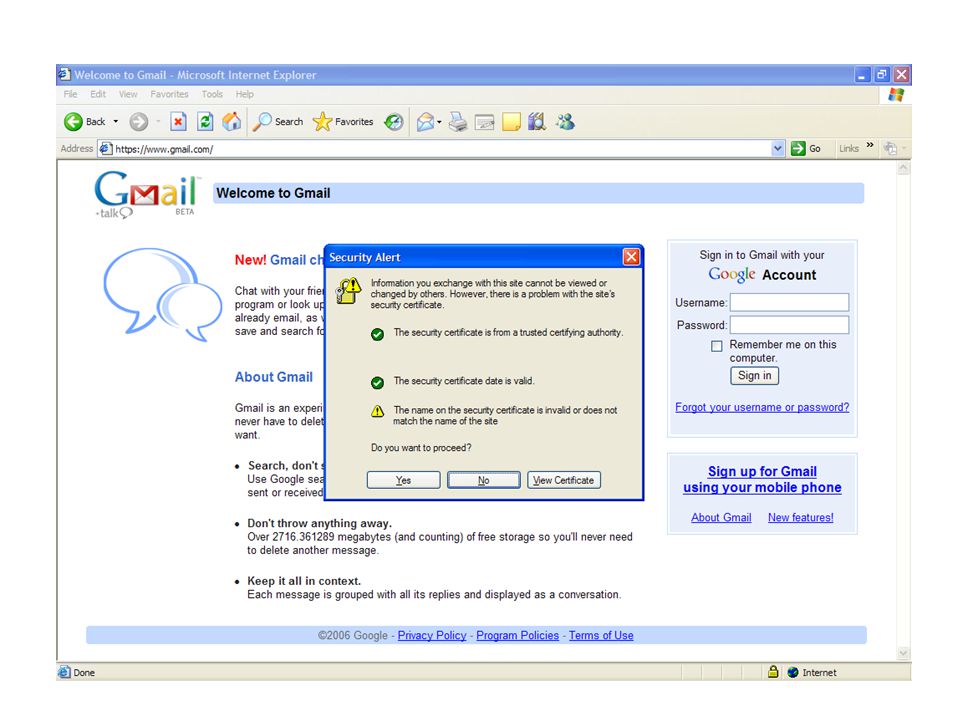This screenshot has height=720, width=960.
Task: Click the padlock icon in the status bar
Action: pyautogui.click(x=773, y=672)
